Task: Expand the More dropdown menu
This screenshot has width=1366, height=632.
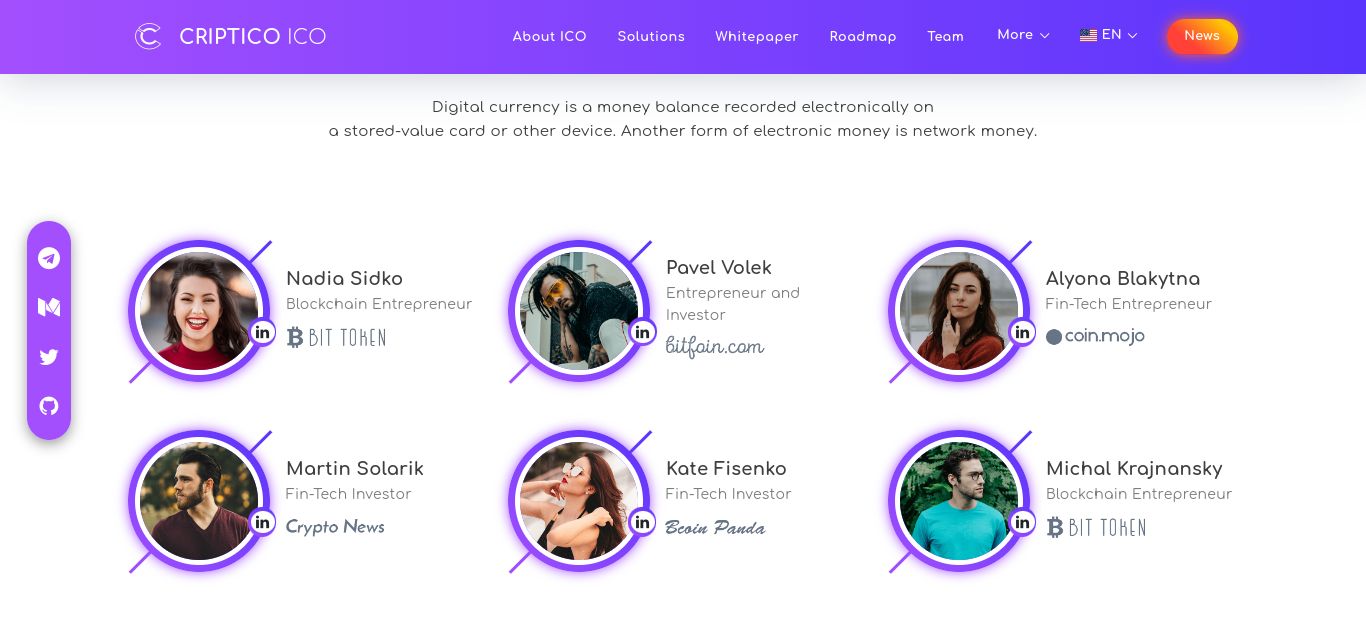Action: point(1023,35)
